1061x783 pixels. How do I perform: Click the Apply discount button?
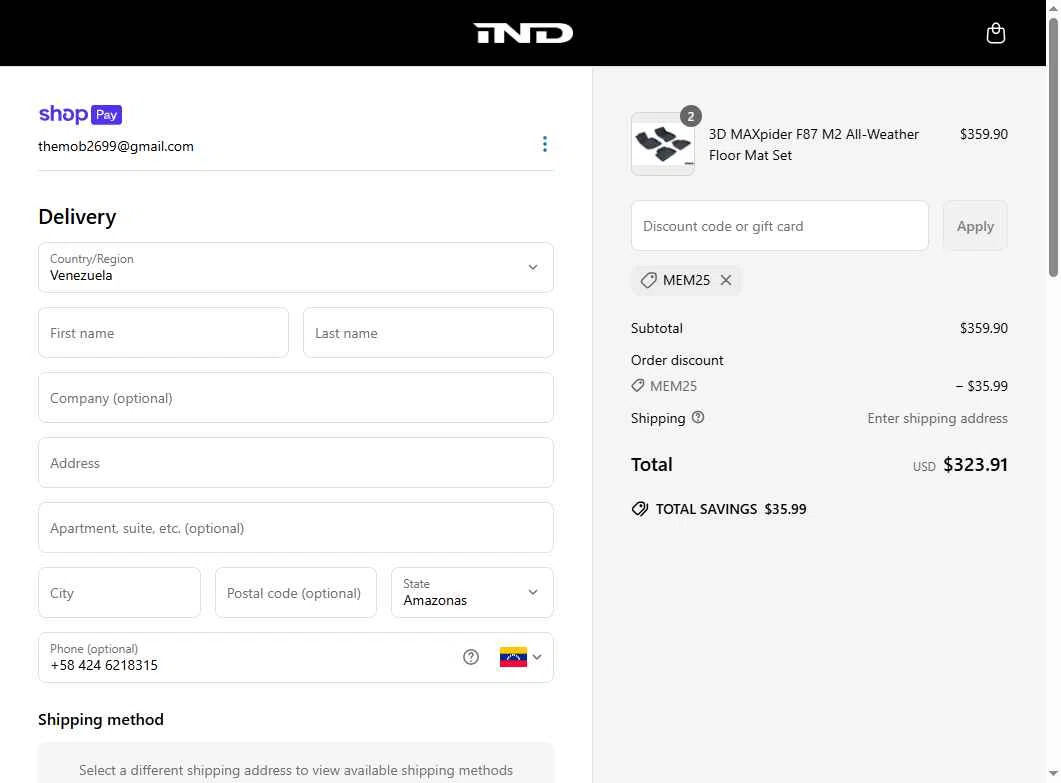[x=975, y=226]
